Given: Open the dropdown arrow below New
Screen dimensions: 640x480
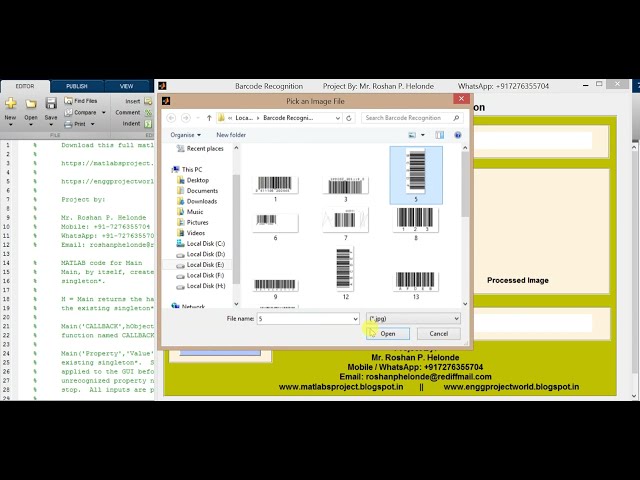Looking at the screenshot, I should tap(11, 124).
